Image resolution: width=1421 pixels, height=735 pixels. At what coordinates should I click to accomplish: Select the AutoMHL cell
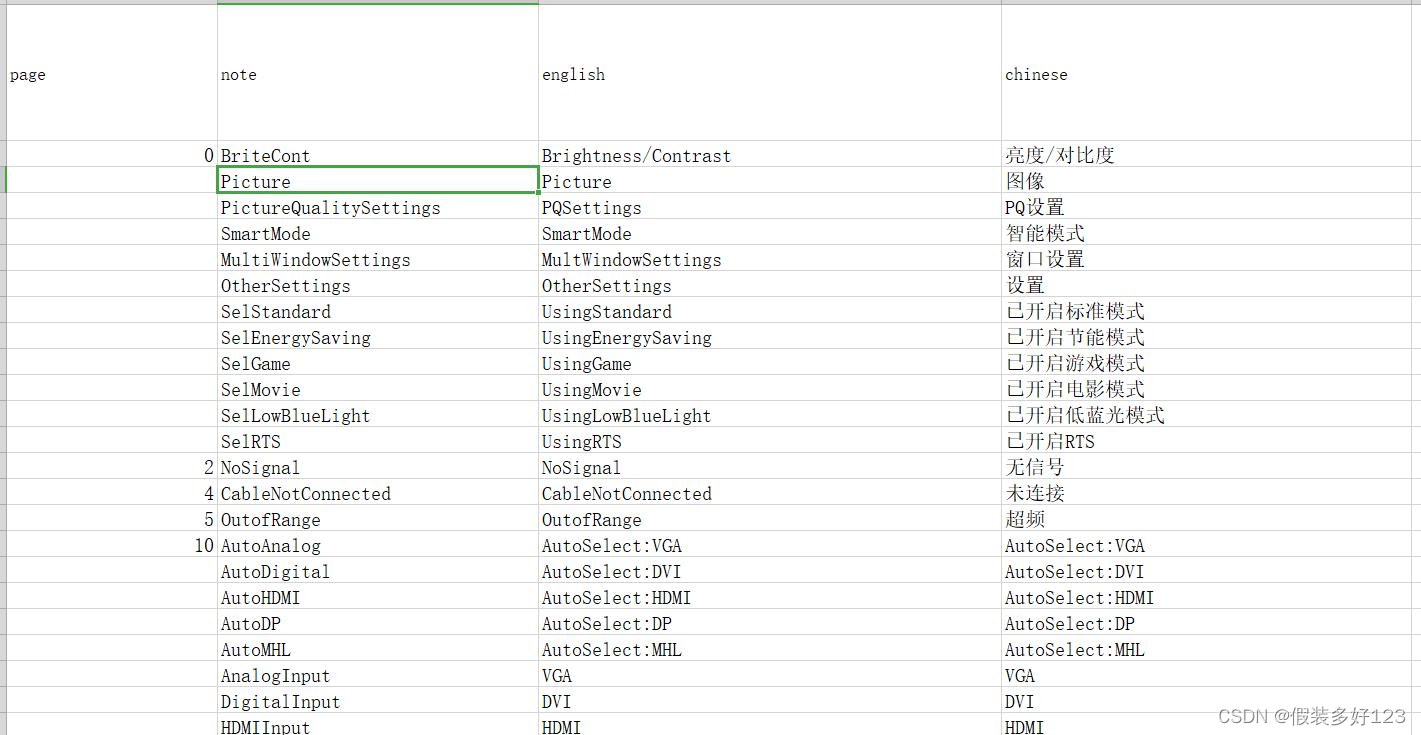(x=378, y=649)
